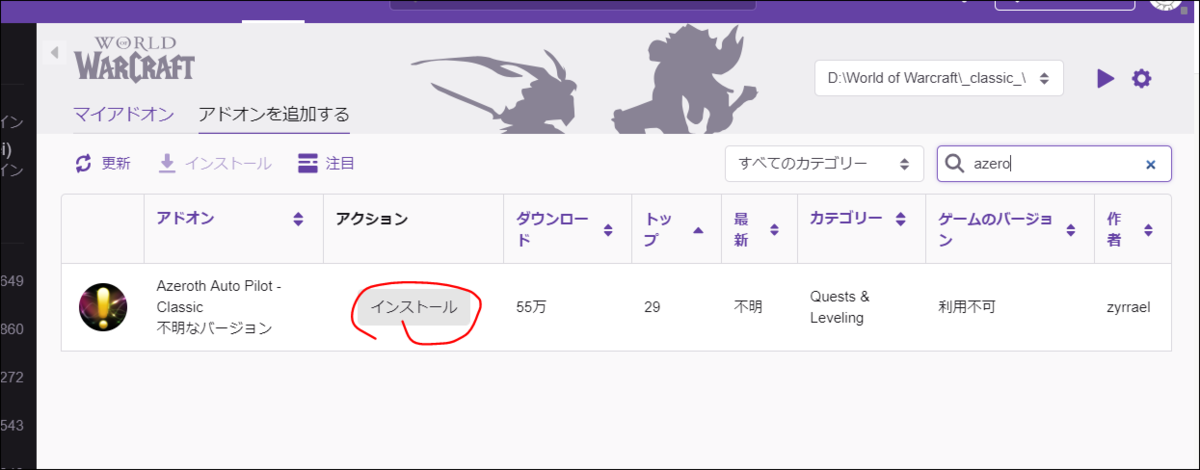Click the 不明 latest cell

748,307
